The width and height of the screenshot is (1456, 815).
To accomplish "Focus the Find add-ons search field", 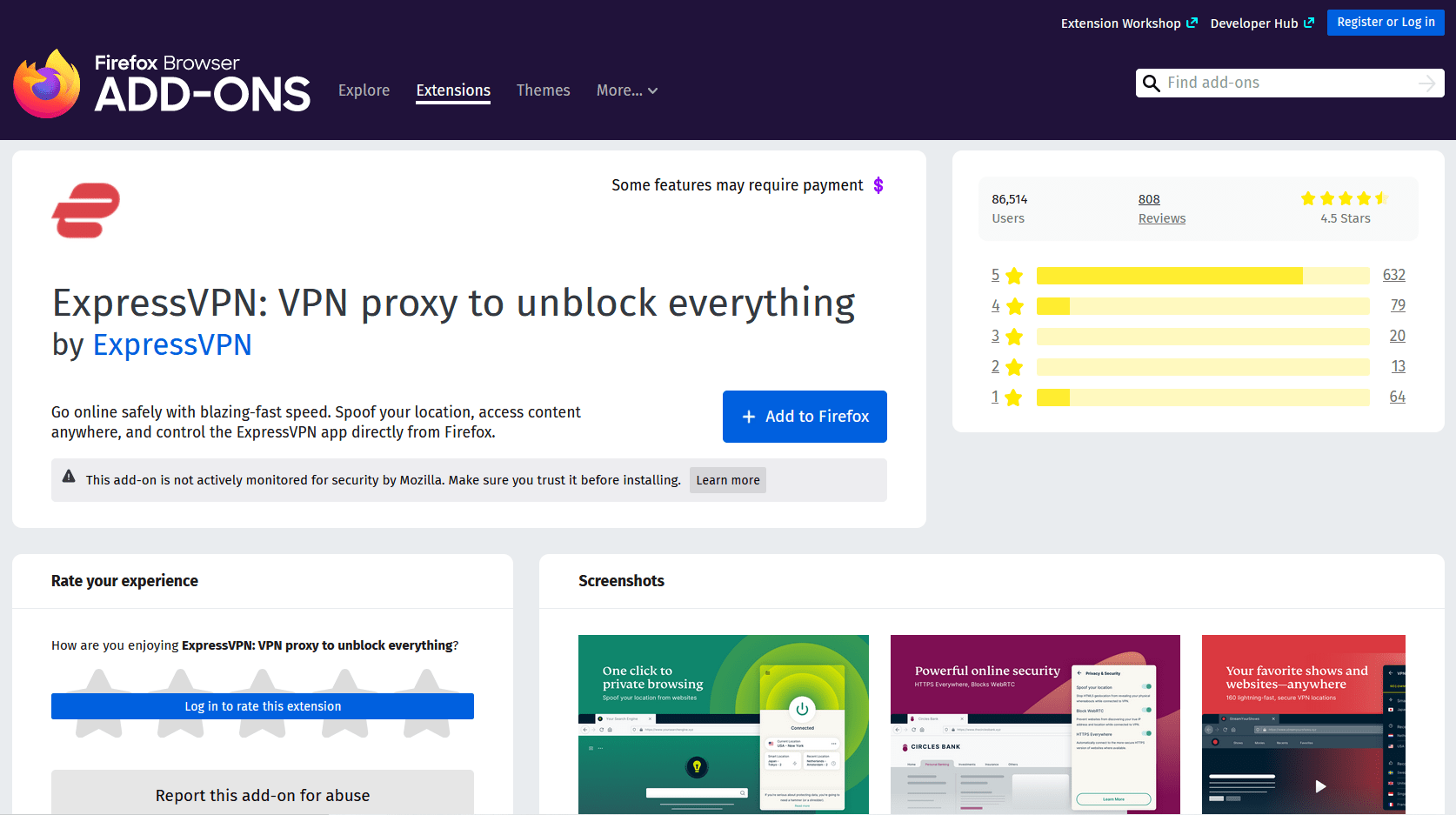I will [x=1290, y=84].
